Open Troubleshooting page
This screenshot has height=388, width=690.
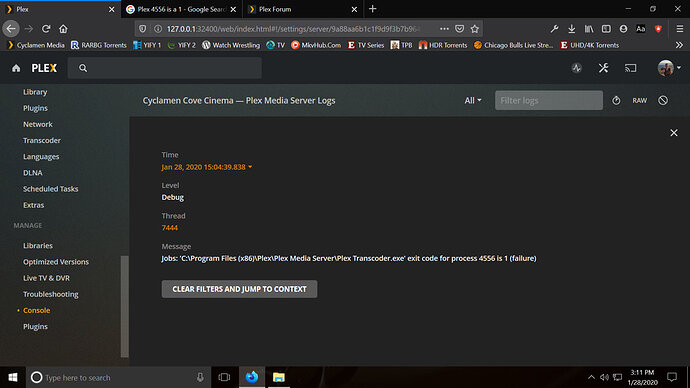click(51, 294)
